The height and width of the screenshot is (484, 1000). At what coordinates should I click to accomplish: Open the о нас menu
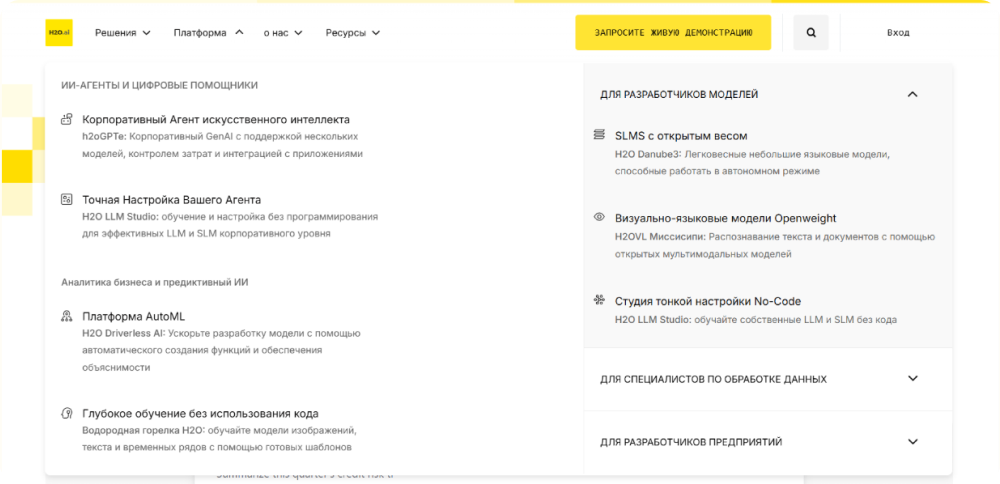pos(283,33)
